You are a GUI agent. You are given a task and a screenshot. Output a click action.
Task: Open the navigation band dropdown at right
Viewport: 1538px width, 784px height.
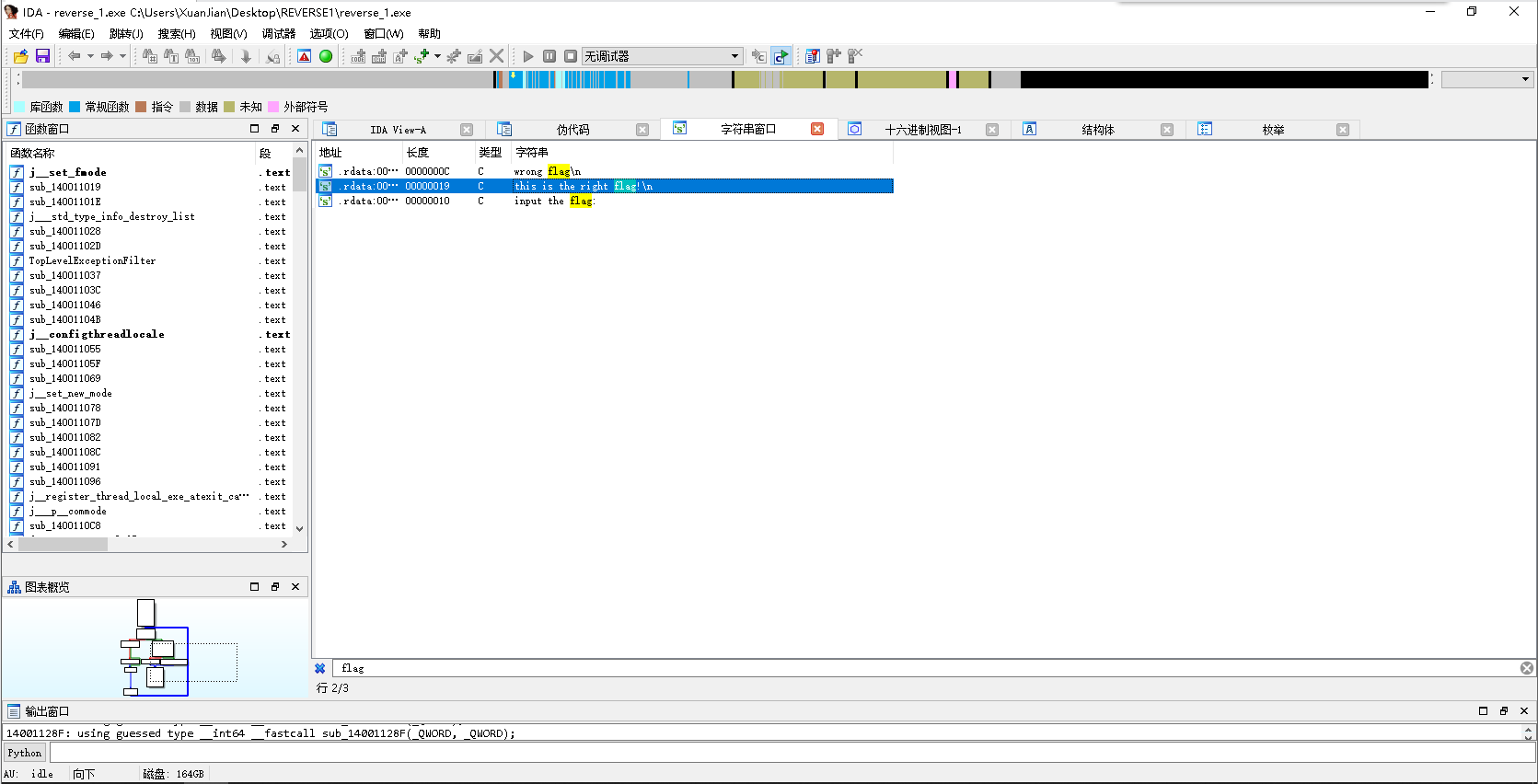point(1487,80)
